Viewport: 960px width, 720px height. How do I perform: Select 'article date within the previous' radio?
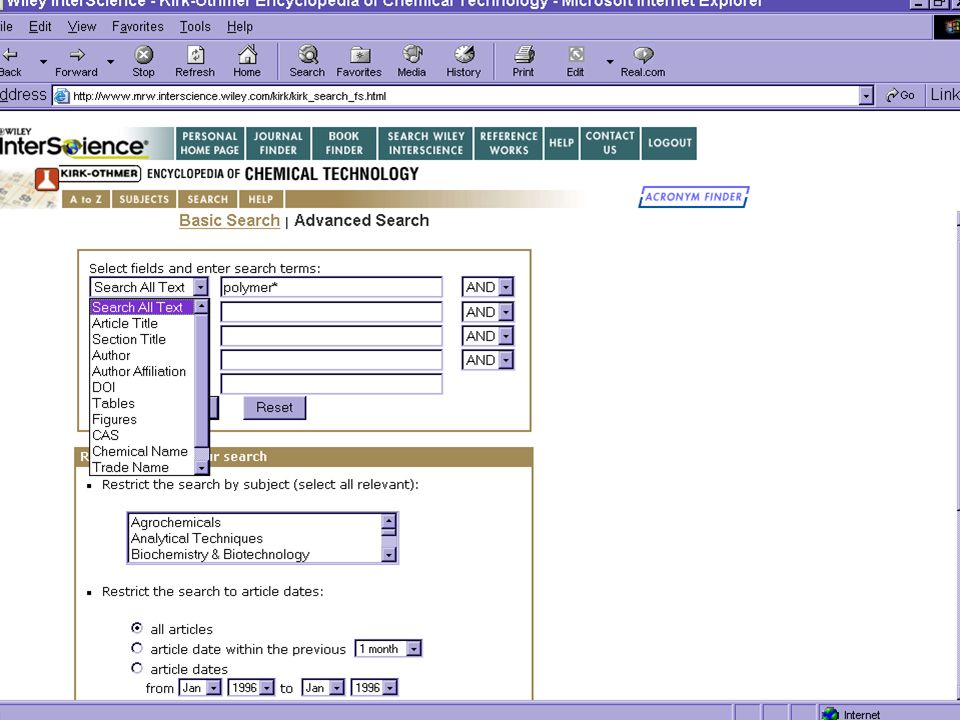coord(137,648)
